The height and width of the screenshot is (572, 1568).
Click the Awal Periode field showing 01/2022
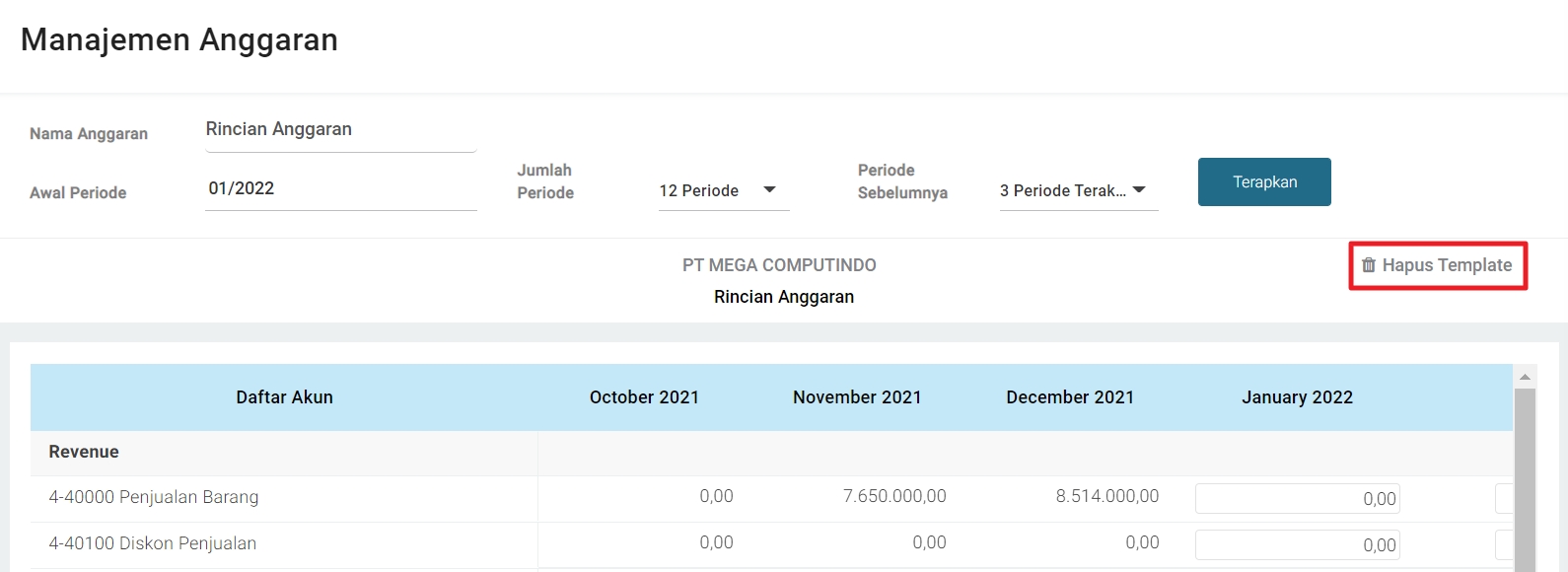(x=340, y=188)
